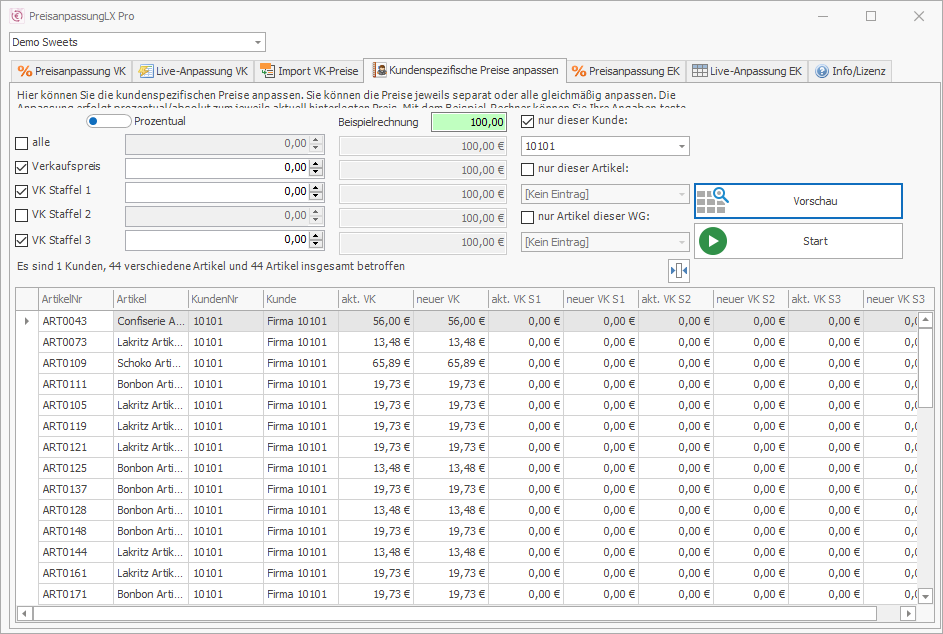
Task: Click the column-width fit icon above the table
Action: pos(679,271)
